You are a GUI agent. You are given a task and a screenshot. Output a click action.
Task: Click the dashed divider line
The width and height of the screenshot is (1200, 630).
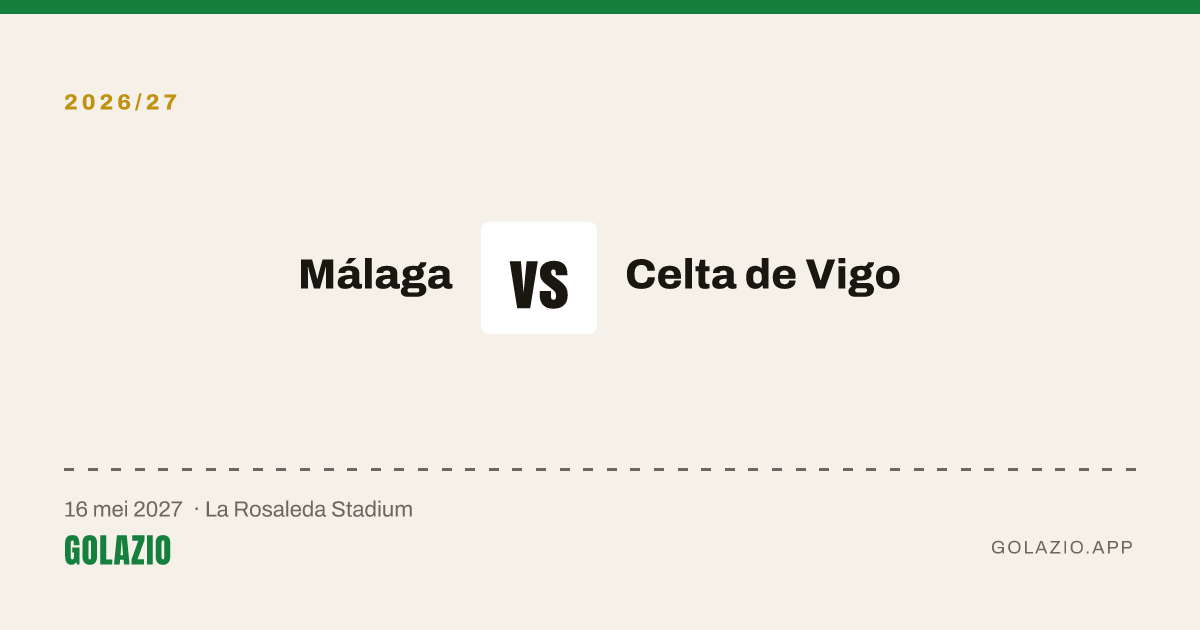(x=600, y=469)
